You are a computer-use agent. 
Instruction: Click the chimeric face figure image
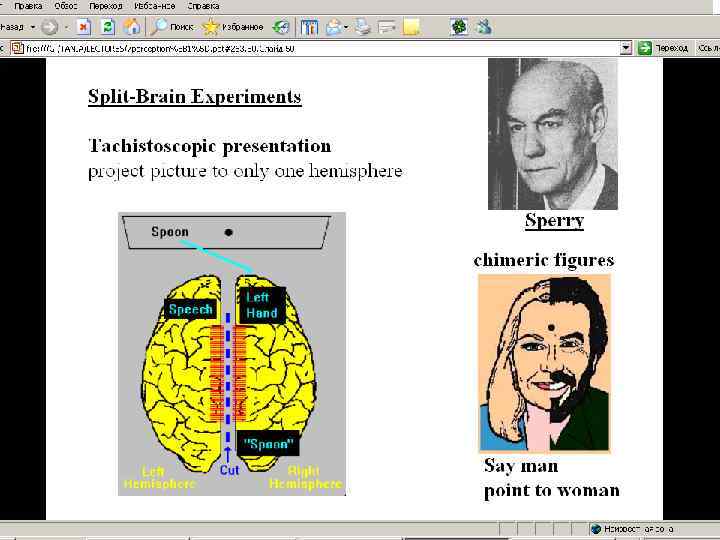point(545,363)
